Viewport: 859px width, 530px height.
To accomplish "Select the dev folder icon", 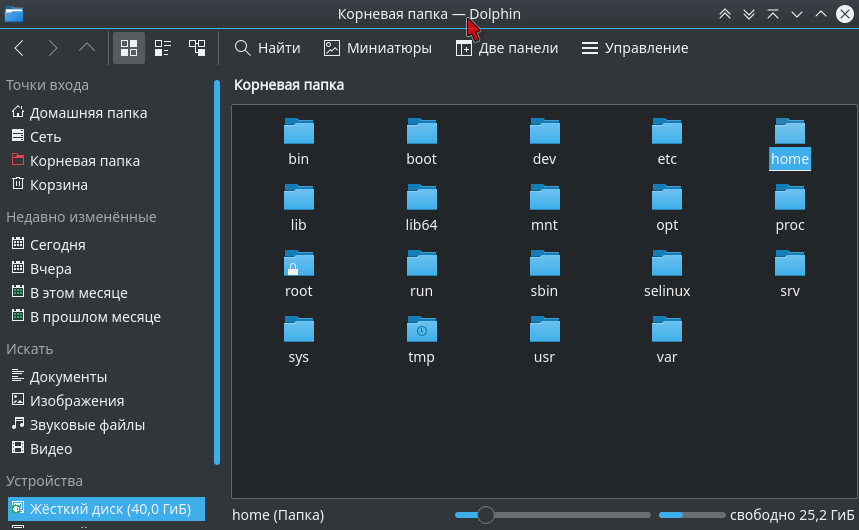I will coord(545,132).
